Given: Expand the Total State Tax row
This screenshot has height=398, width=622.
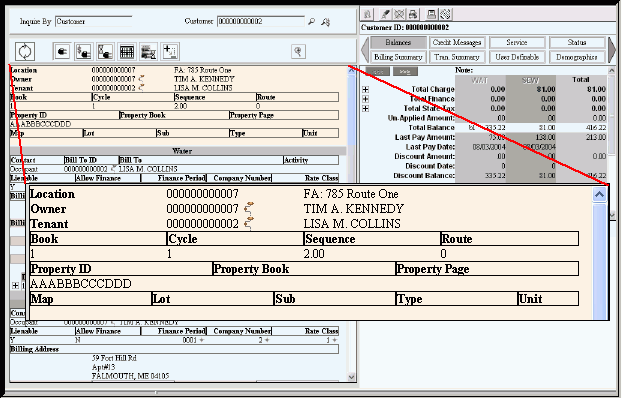Looking at the screenshot, I should (x=365, y=108).
